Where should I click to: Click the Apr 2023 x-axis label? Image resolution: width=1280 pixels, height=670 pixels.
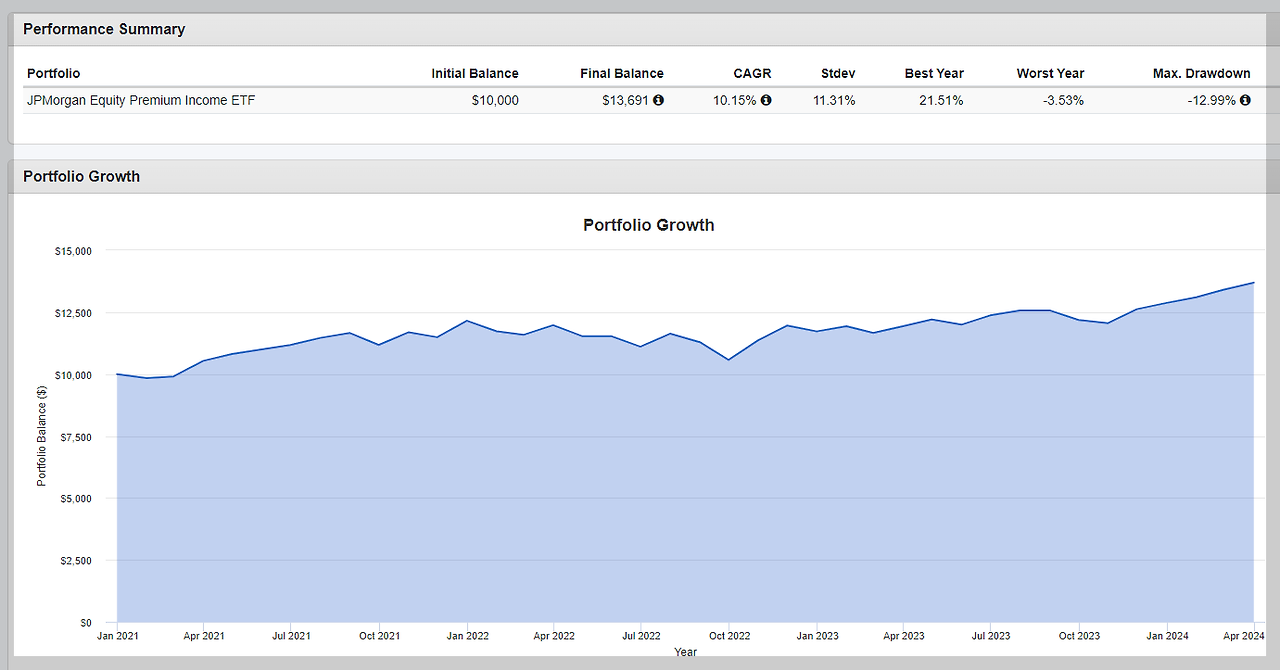point(904,636)
